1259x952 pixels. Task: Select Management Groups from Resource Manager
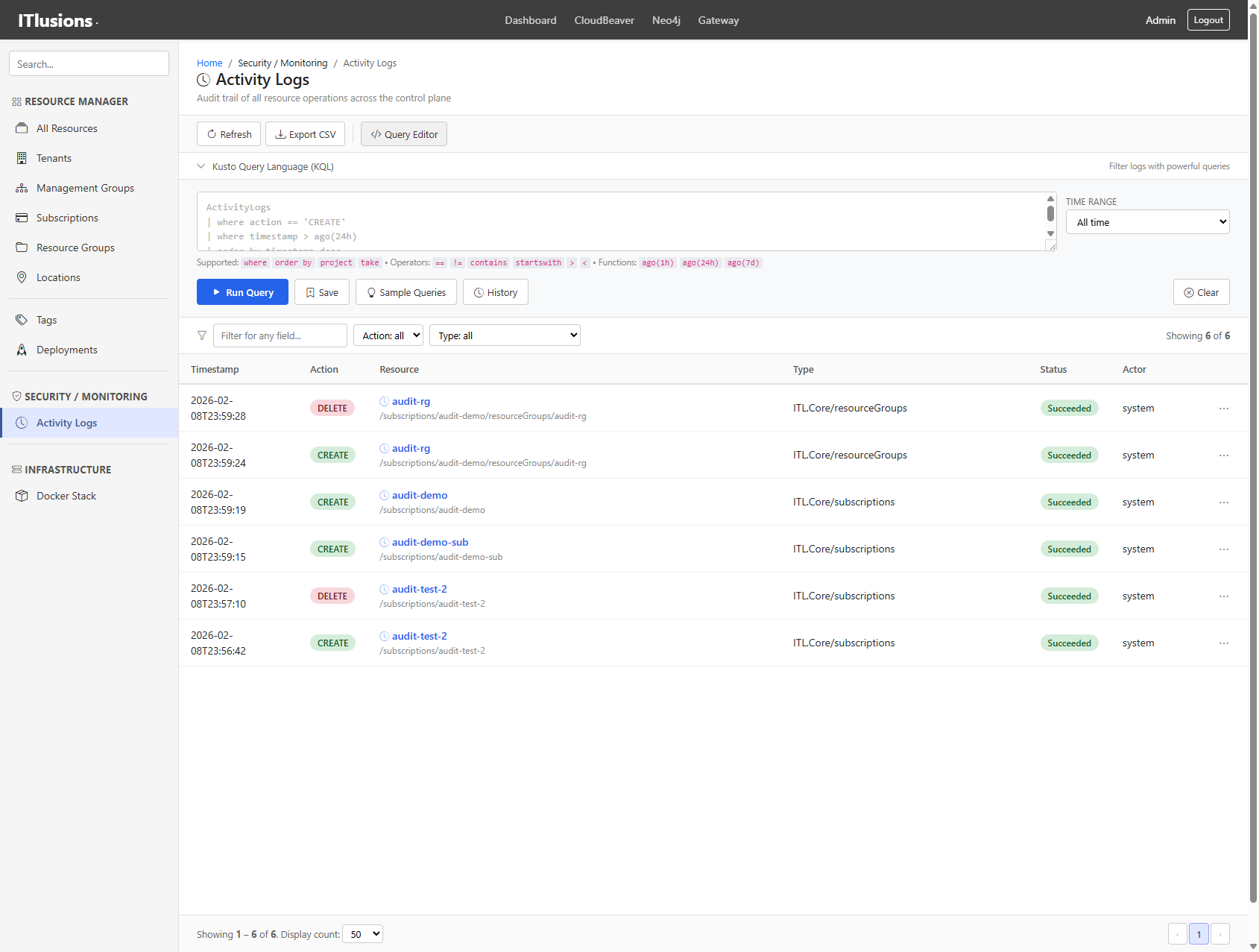85,188
